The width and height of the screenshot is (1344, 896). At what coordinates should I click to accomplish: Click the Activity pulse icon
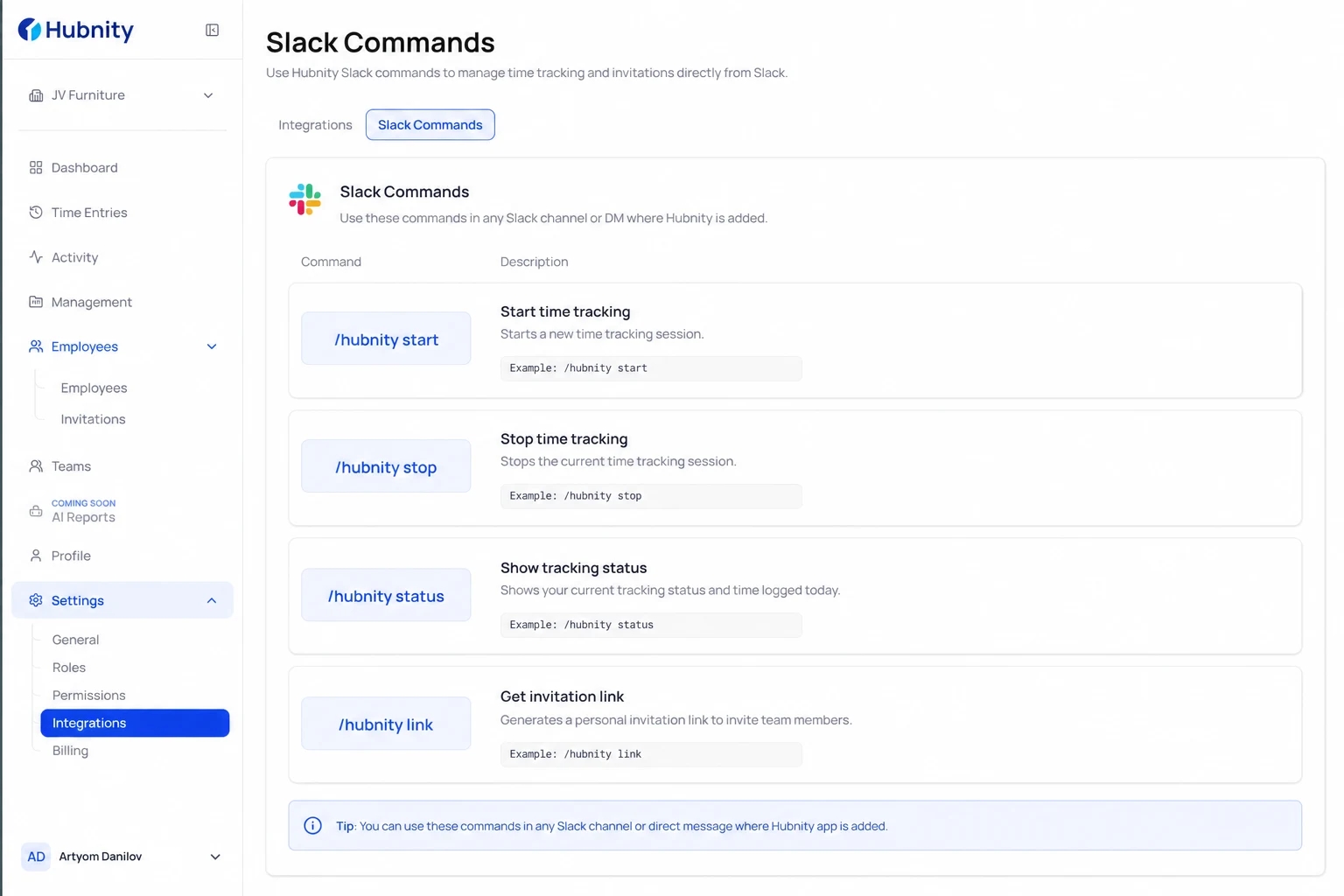36,257
